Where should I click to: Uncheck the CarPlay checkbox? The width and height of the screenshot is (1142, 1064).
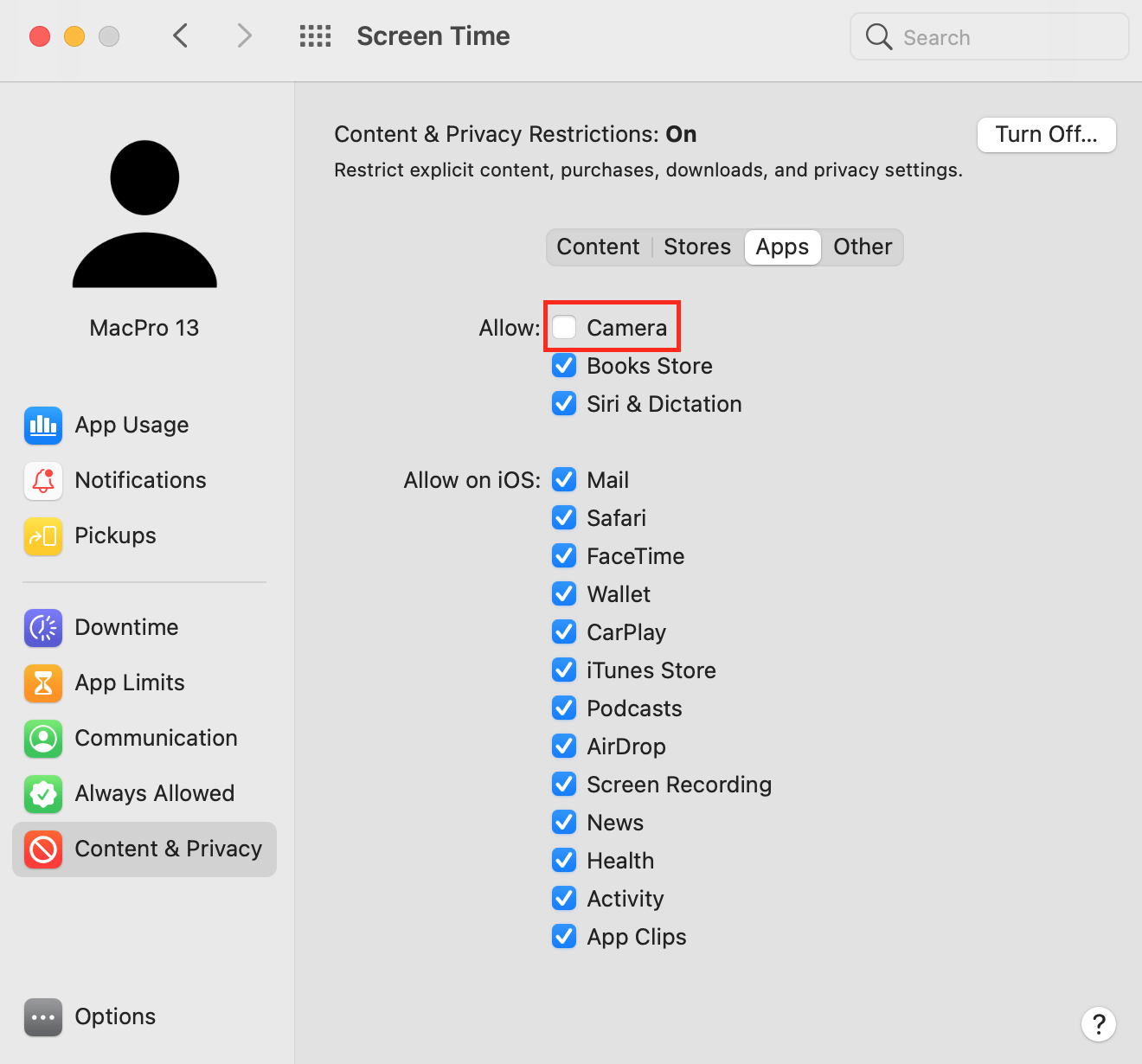pos(564,631)
